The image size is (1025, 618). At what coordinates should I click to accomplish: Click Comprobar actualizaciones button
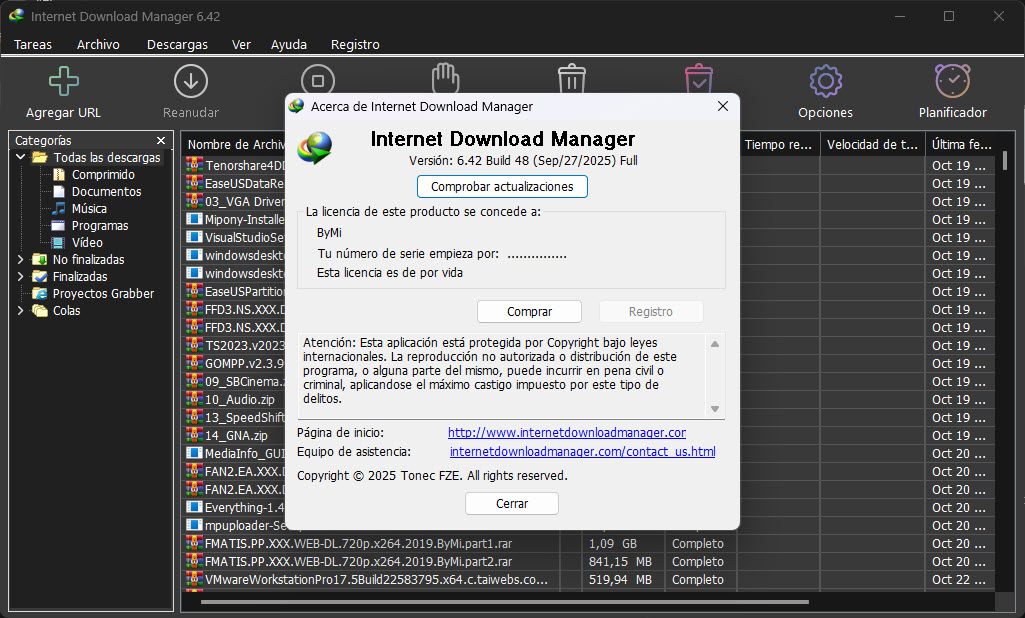click(x=502, y=186)
